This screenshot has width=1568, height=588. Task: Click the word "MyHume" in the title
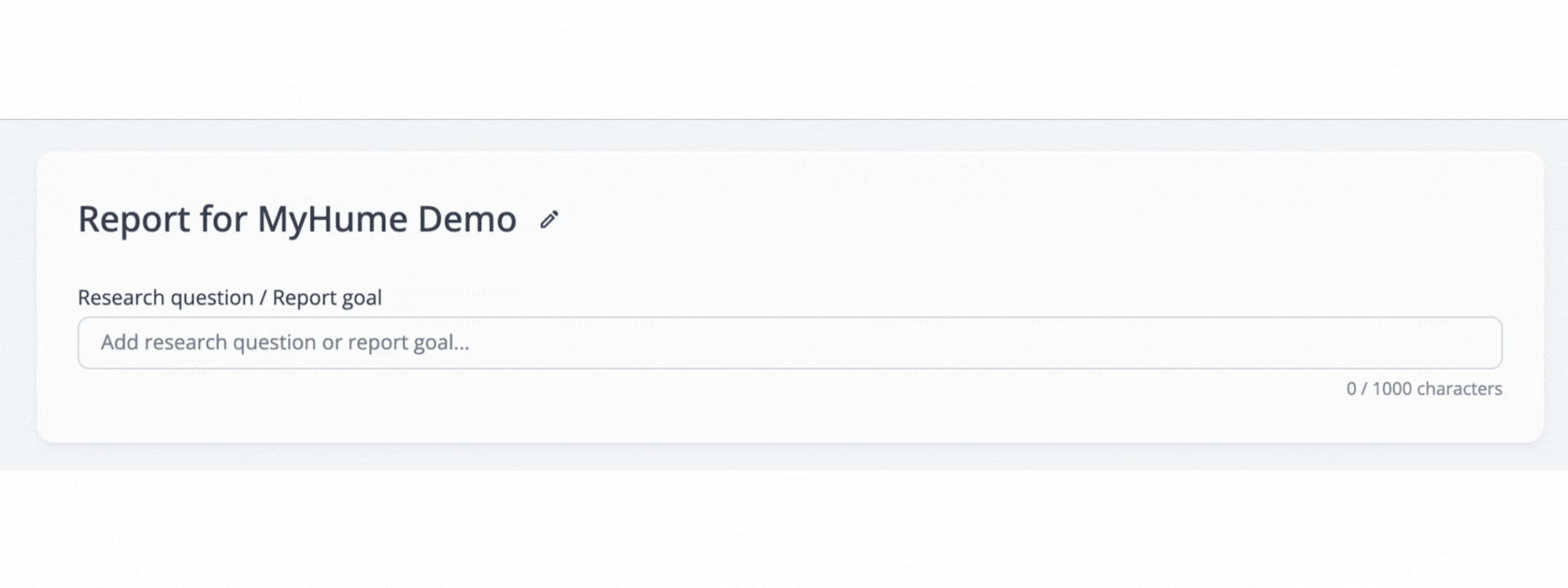click(x=332, y=219)
